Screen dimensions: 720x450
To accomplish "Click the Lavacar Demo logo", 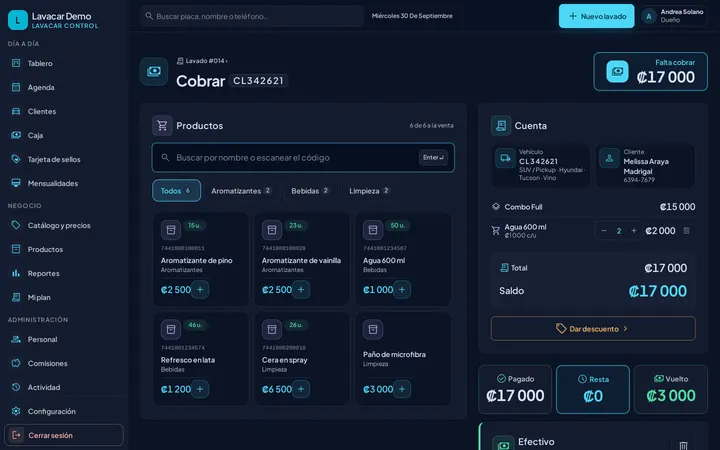I will pos(18,20).
